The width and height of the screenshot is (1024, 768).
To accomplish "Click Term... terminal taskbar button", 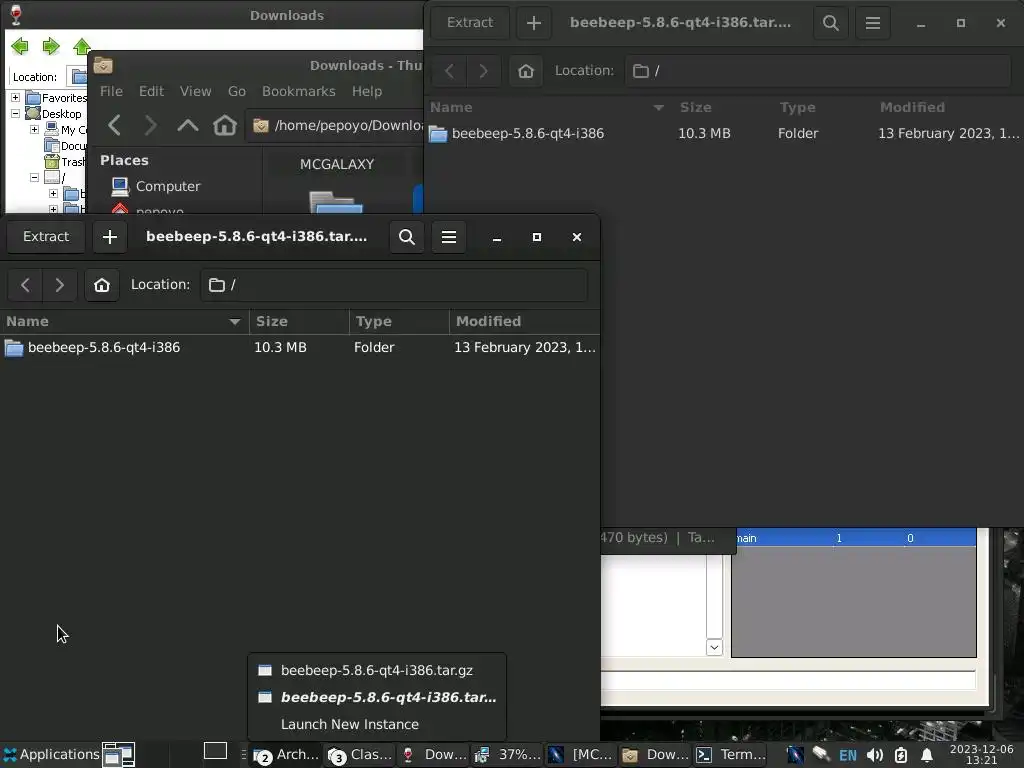I will 730,754.
